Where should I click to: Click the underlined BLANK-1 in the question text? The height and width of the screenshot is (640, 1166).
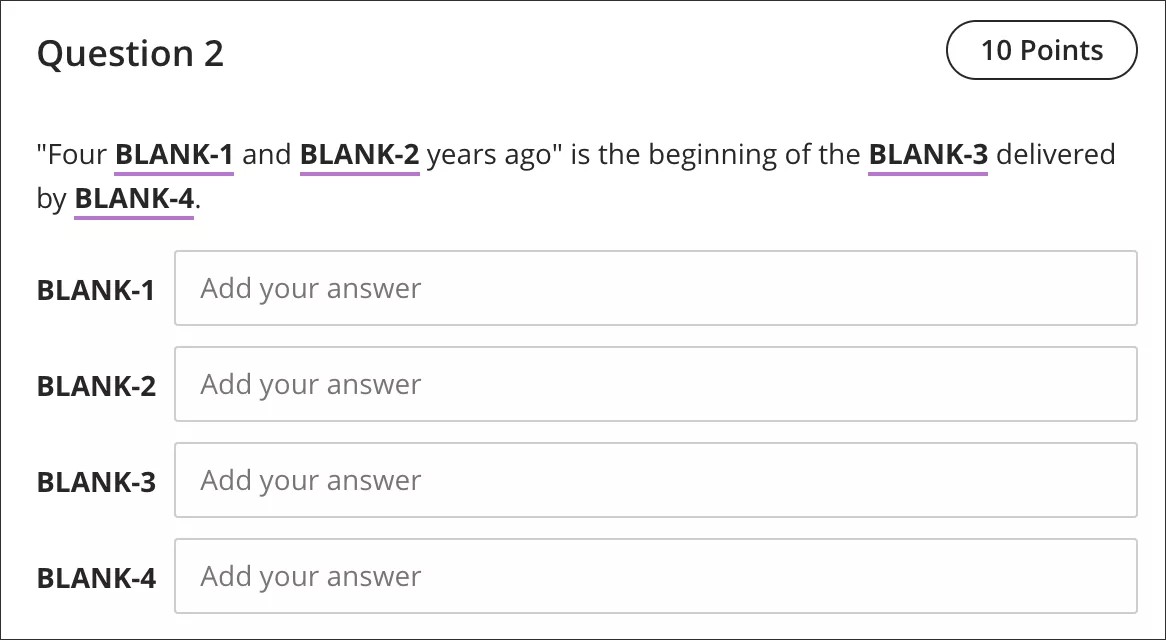tap(174, 154)
